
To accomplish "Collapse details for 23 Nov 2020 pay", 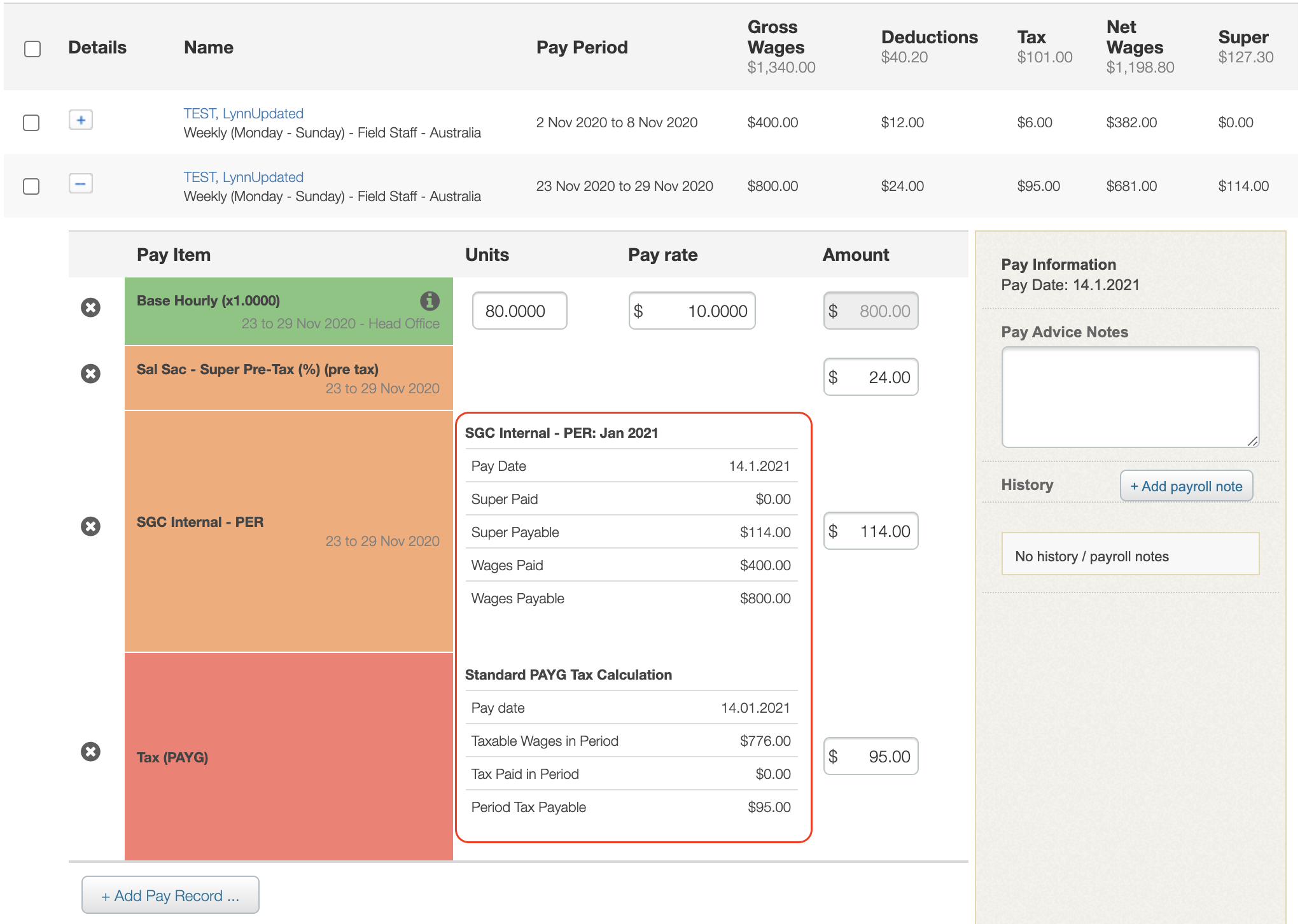I will 81,184.
